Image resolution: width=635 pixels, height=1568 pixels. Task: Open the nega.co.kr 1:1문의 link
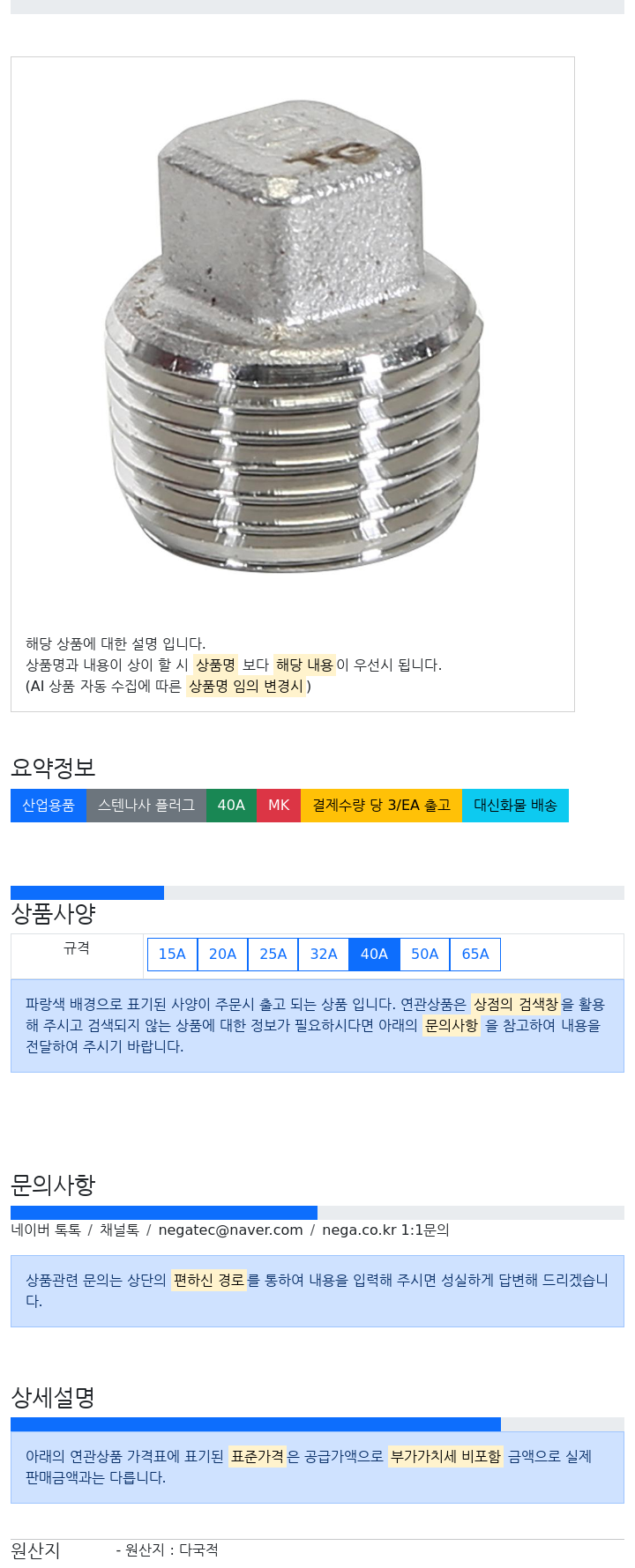coord(385,1230)
